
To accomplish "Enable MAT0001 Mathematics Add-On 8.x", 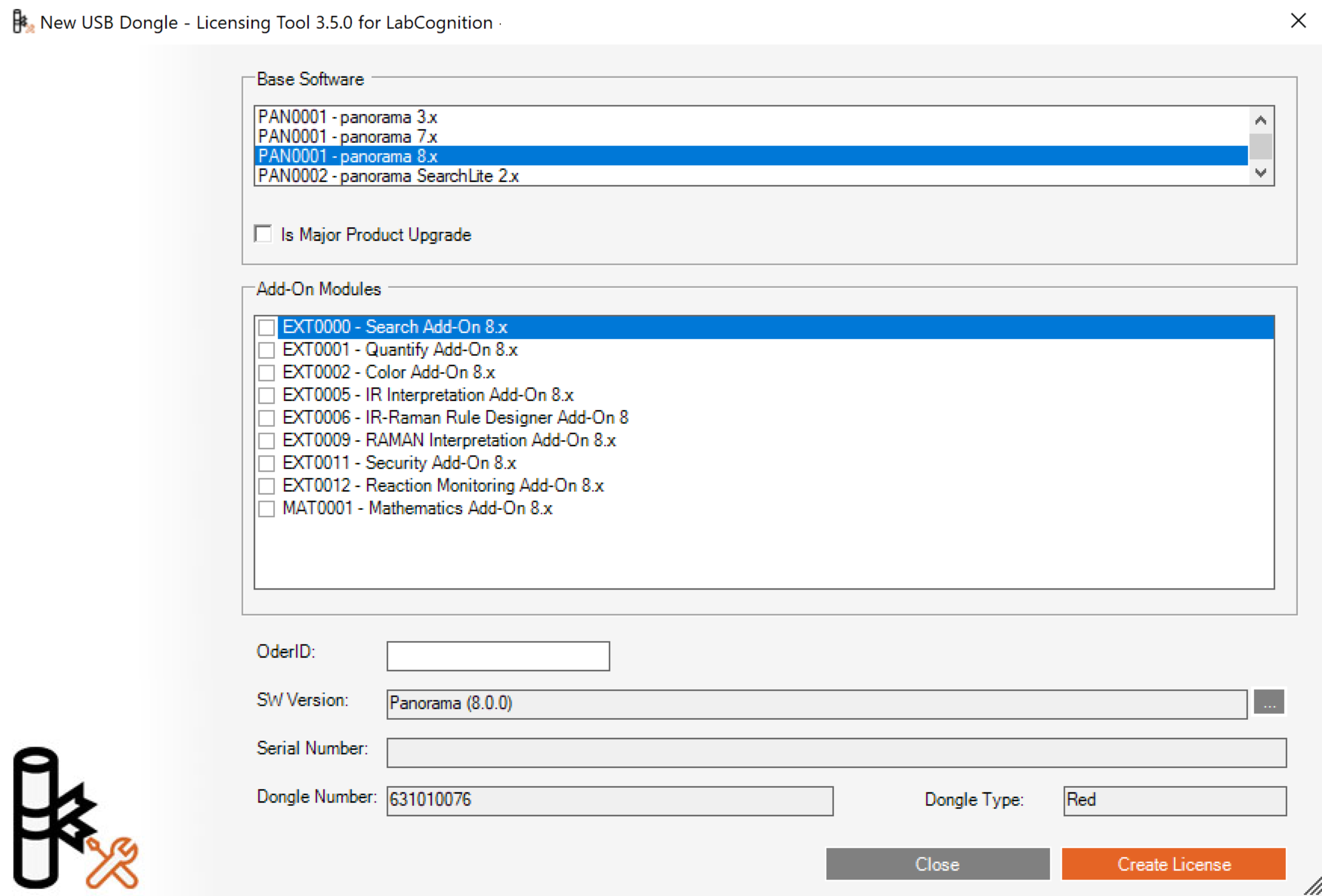I will point(266,508).
